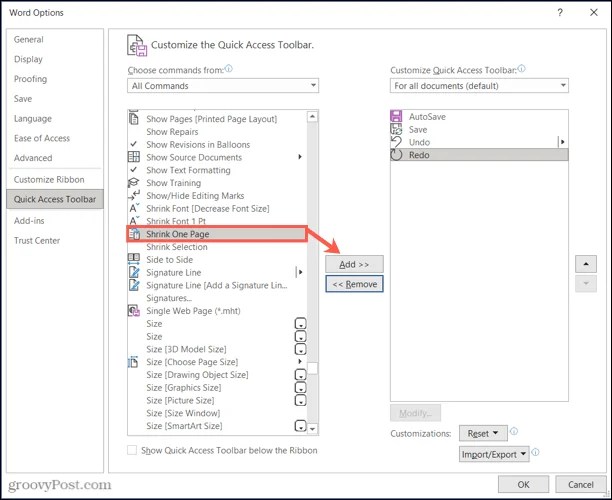Screen dimensions: 612x500
Task: Select the Shrink Font Decrease Font Size icon
Action: [x=134, y=208]
